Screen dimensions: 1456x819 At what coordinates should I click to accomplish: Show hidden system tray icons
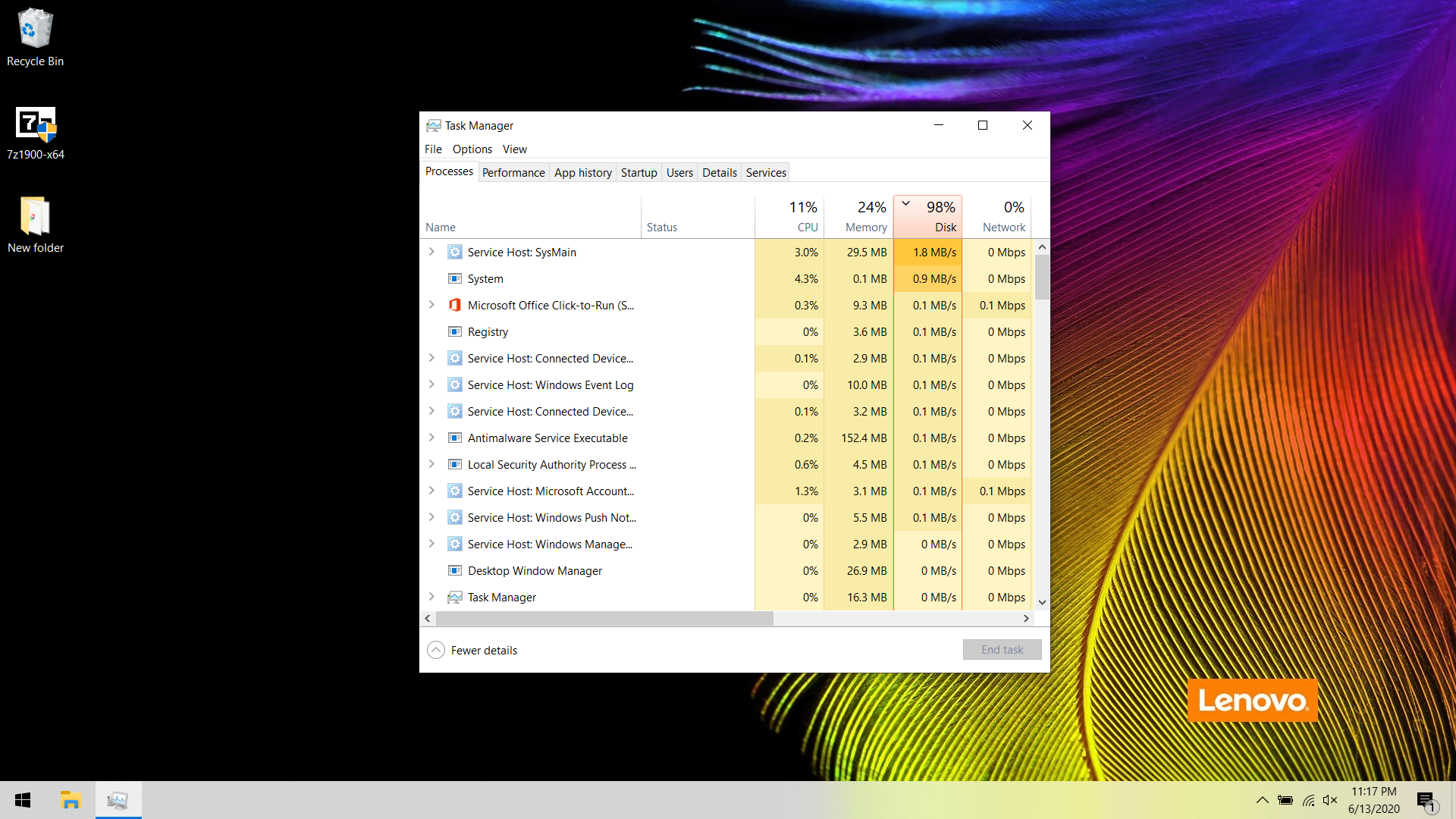click(1263, 800)
